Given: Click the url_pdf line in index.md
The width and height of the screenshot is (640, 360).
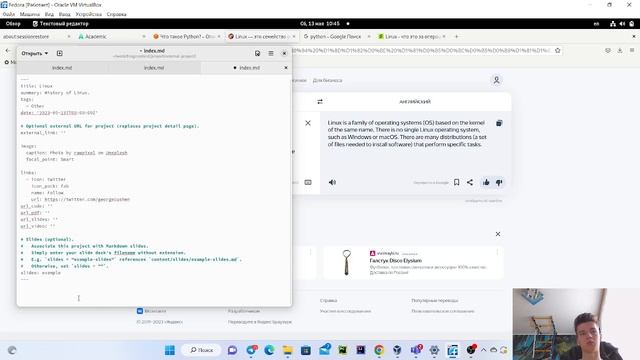Looking at the screenshot, I should (x=35, y=213).
